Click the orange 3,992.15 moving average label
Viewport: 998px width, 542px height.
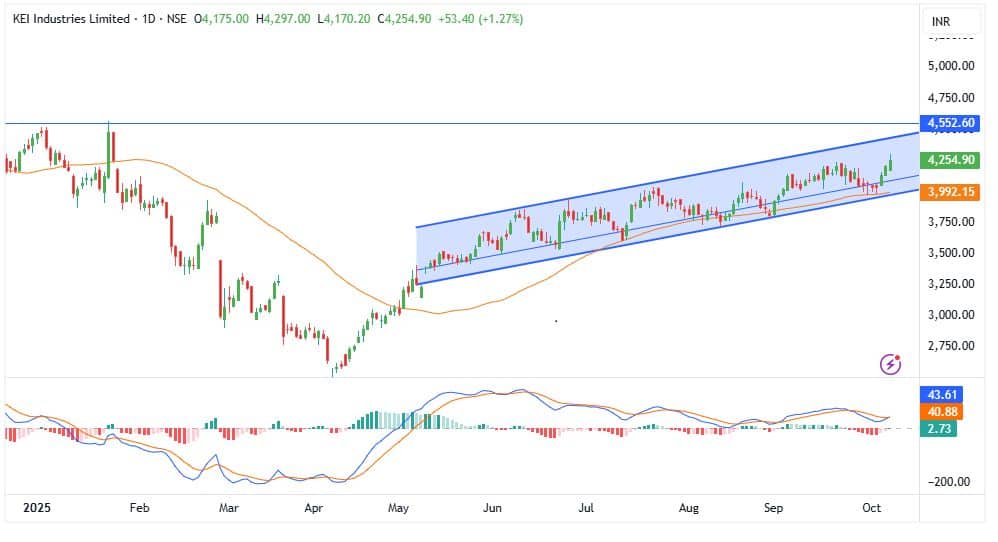pyautogui.click(x=951, y=191)
